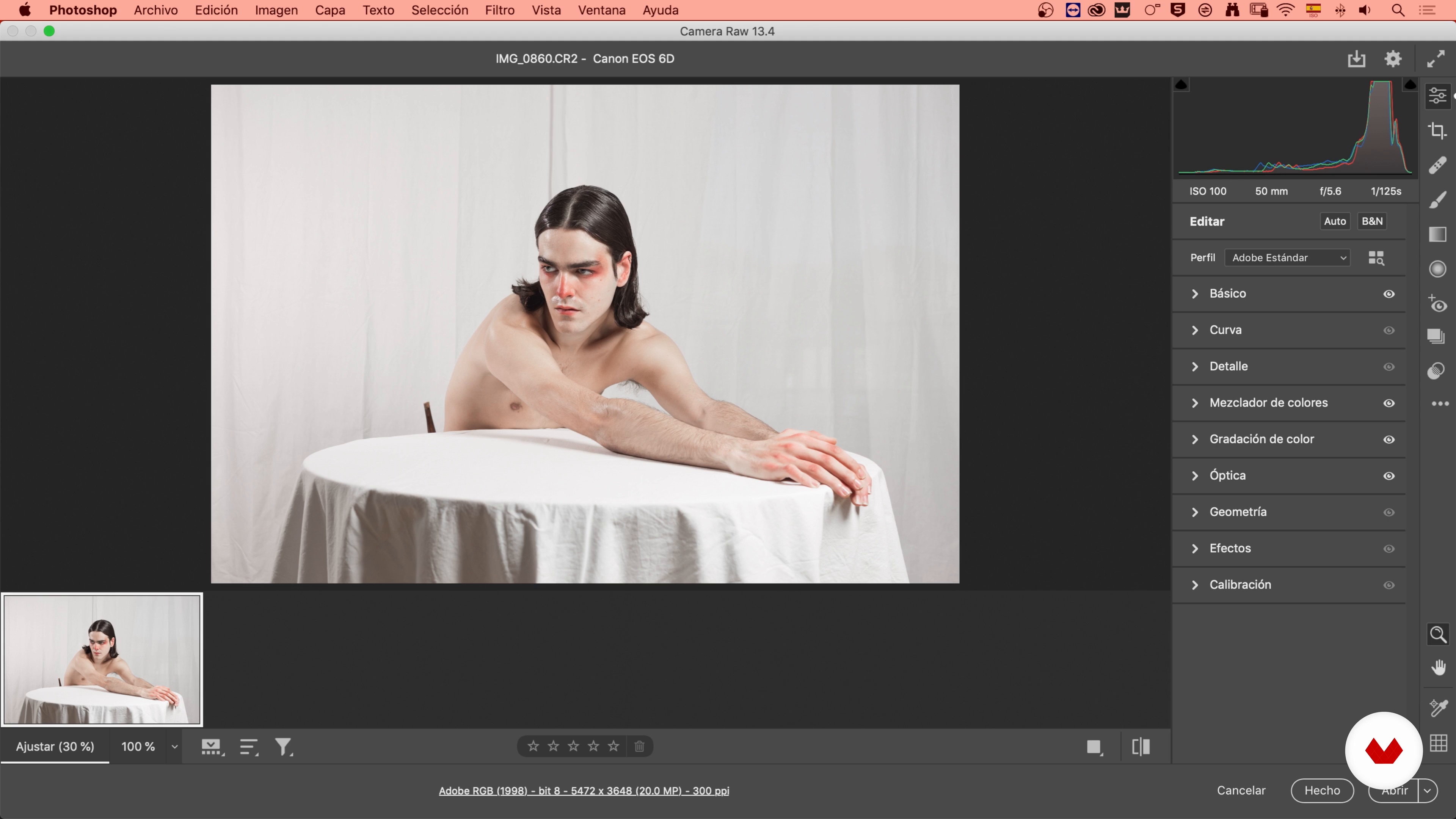Open the three-dots more image settings
Viewport: 1456px width, 819px height.
point(1440,403)
